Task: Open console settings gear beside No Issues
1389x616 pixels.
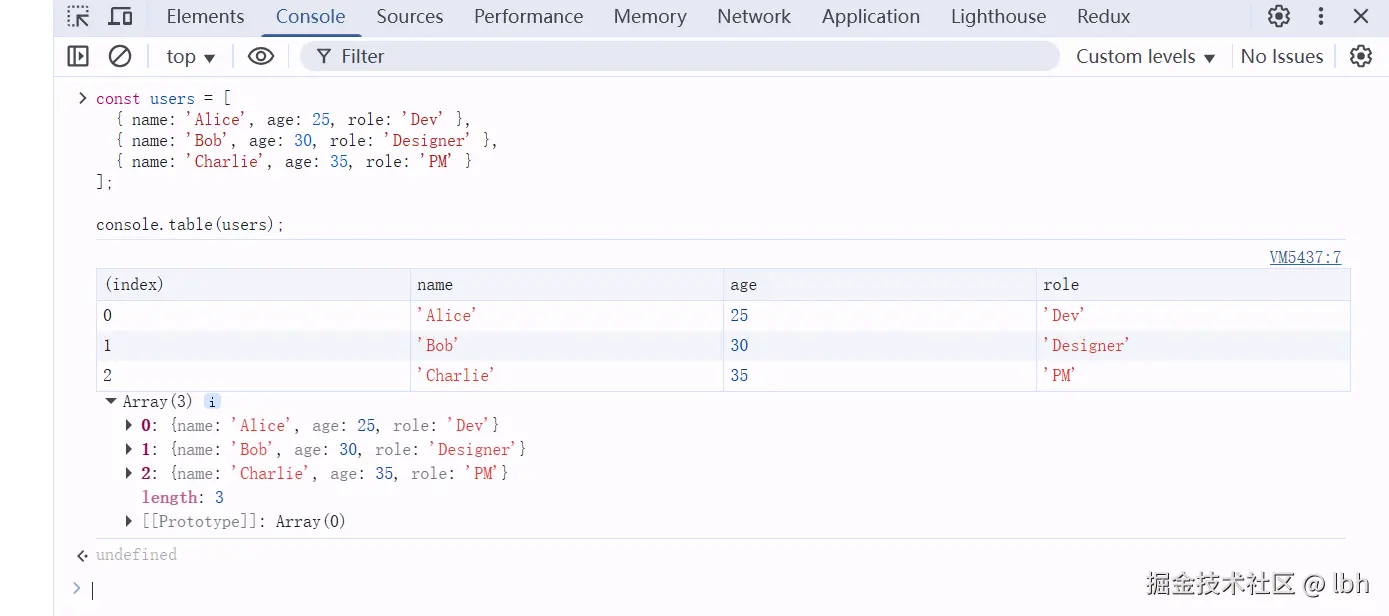Action: click(x=1361, y=56)
